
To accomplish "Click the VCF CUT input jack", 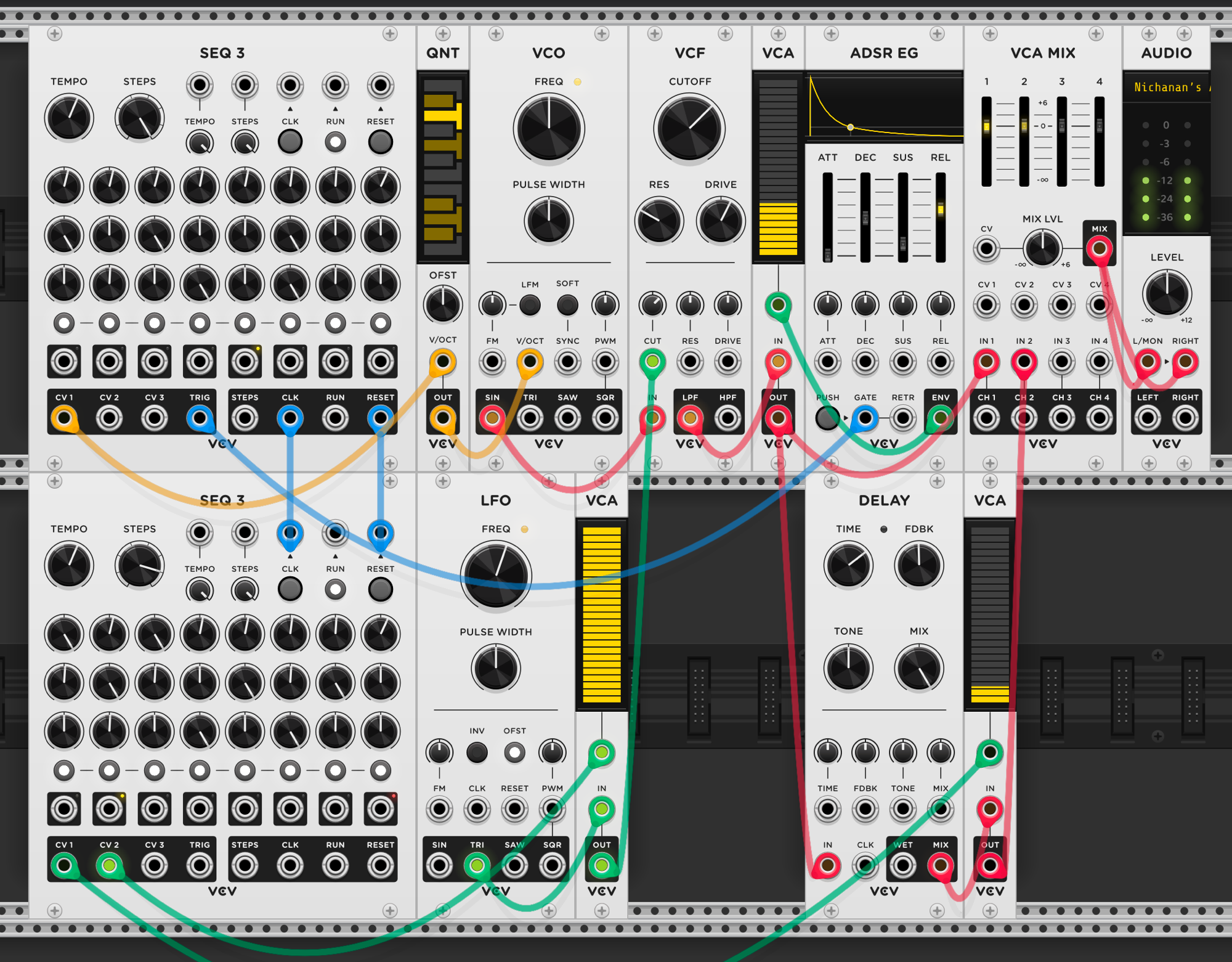I will point(652,362).
